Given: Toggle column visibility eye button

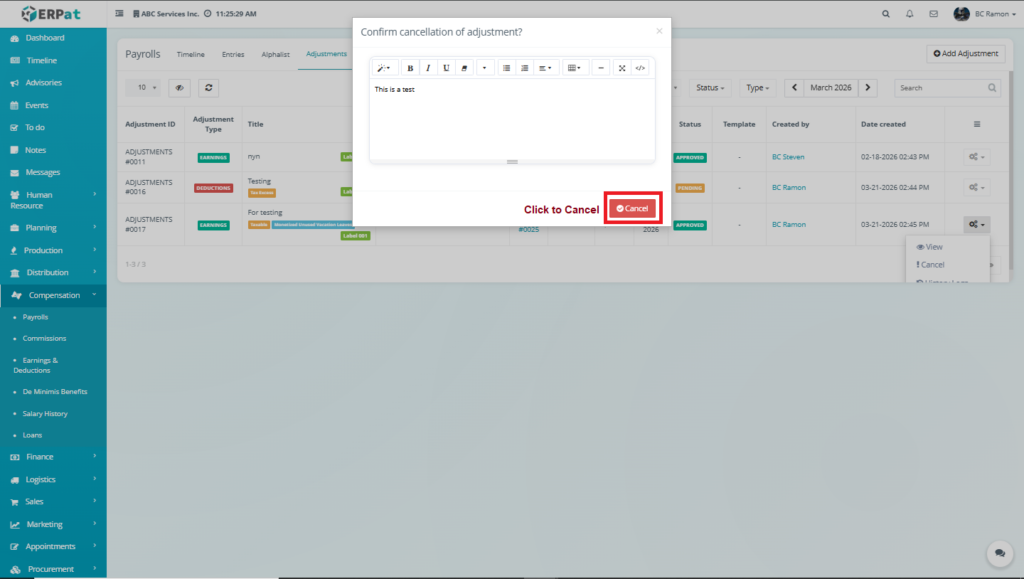Looking at the screenshot, I should (180, 87).
